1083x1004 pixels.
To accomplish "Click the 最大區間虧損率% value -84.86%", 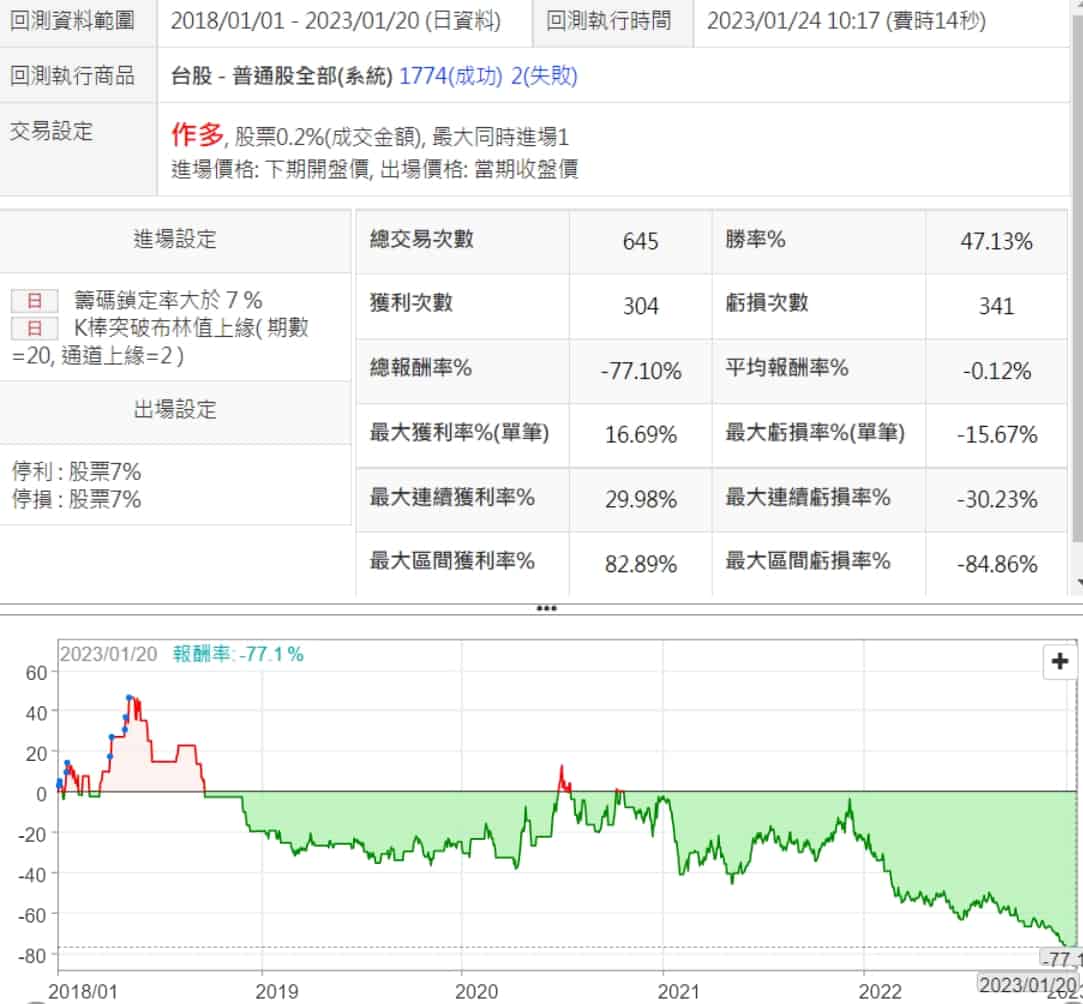I will [996, 564].
